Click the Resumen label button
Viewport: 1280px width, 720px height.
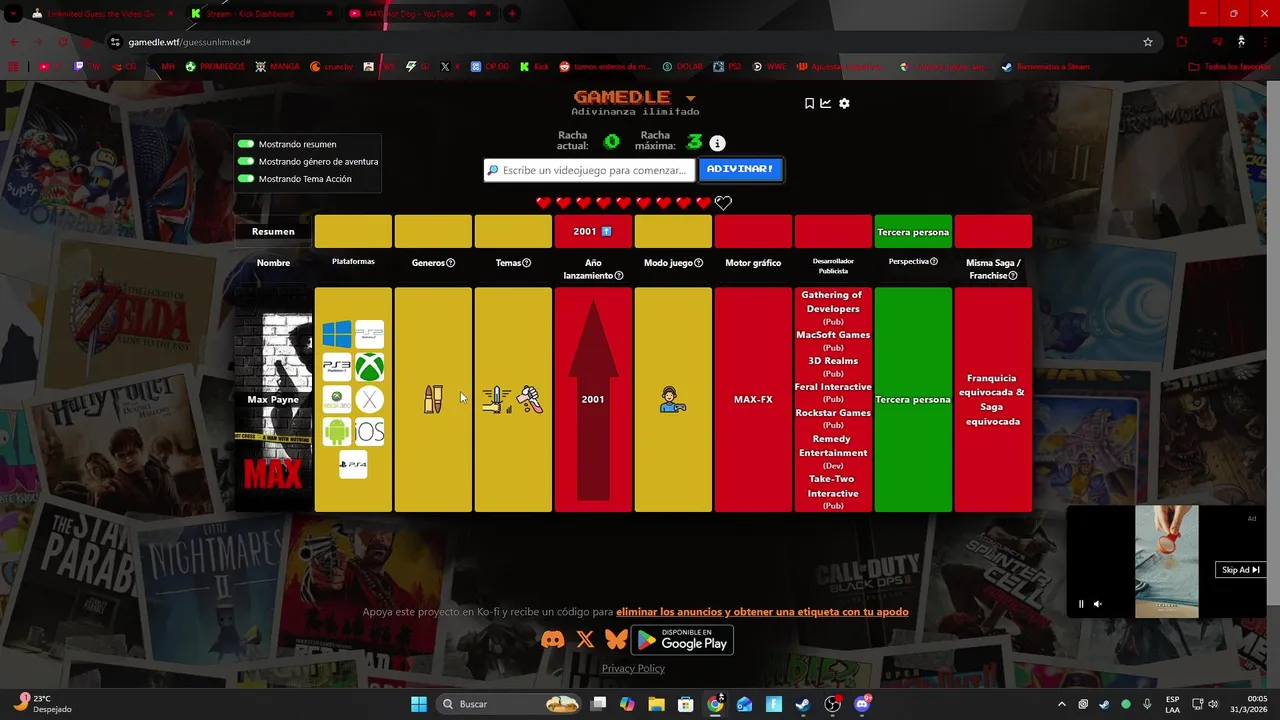273,231
